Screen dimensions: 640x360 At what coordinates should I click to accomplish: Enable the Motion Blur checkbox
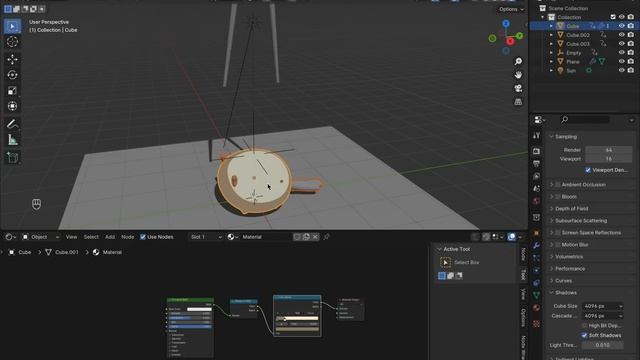point(558,244)
